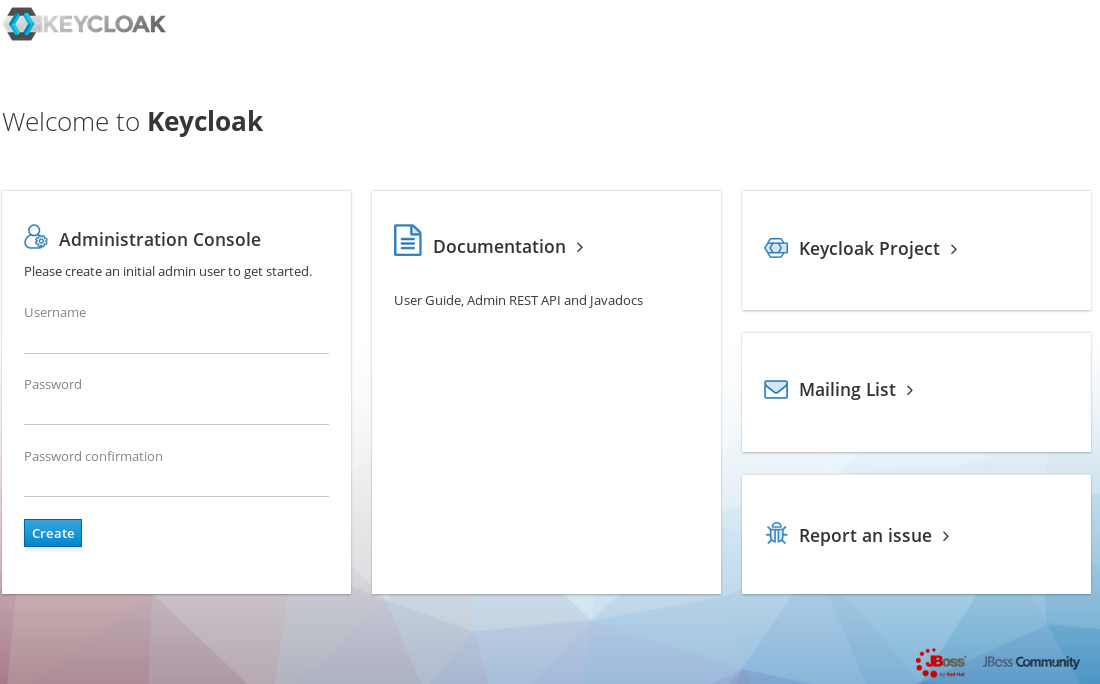Click the Administration Console heading
This screenshot has width=1100, height=684.
coord(159,240)
